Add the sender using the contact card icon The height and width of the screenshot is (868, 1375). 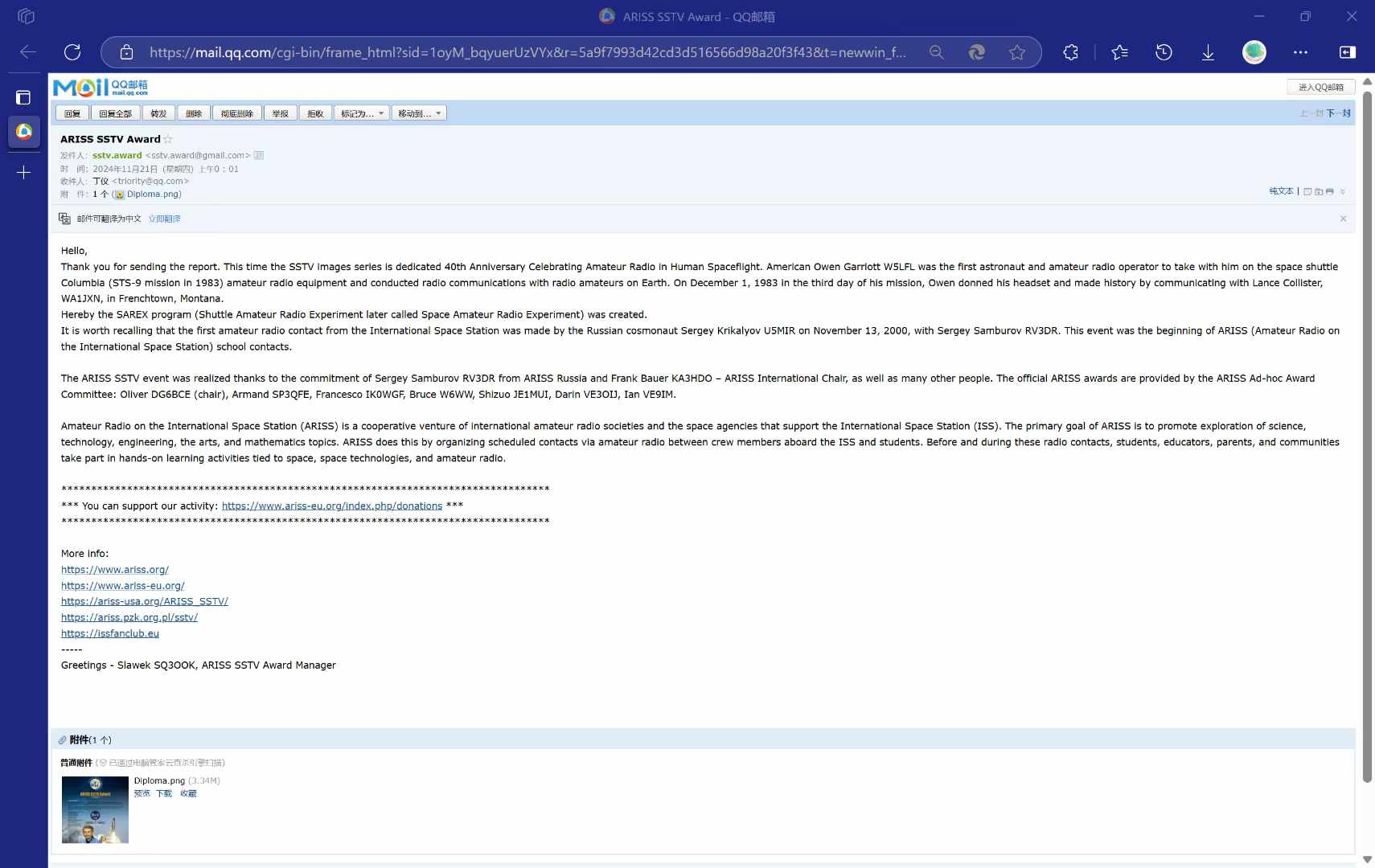(x=259, y=155)
